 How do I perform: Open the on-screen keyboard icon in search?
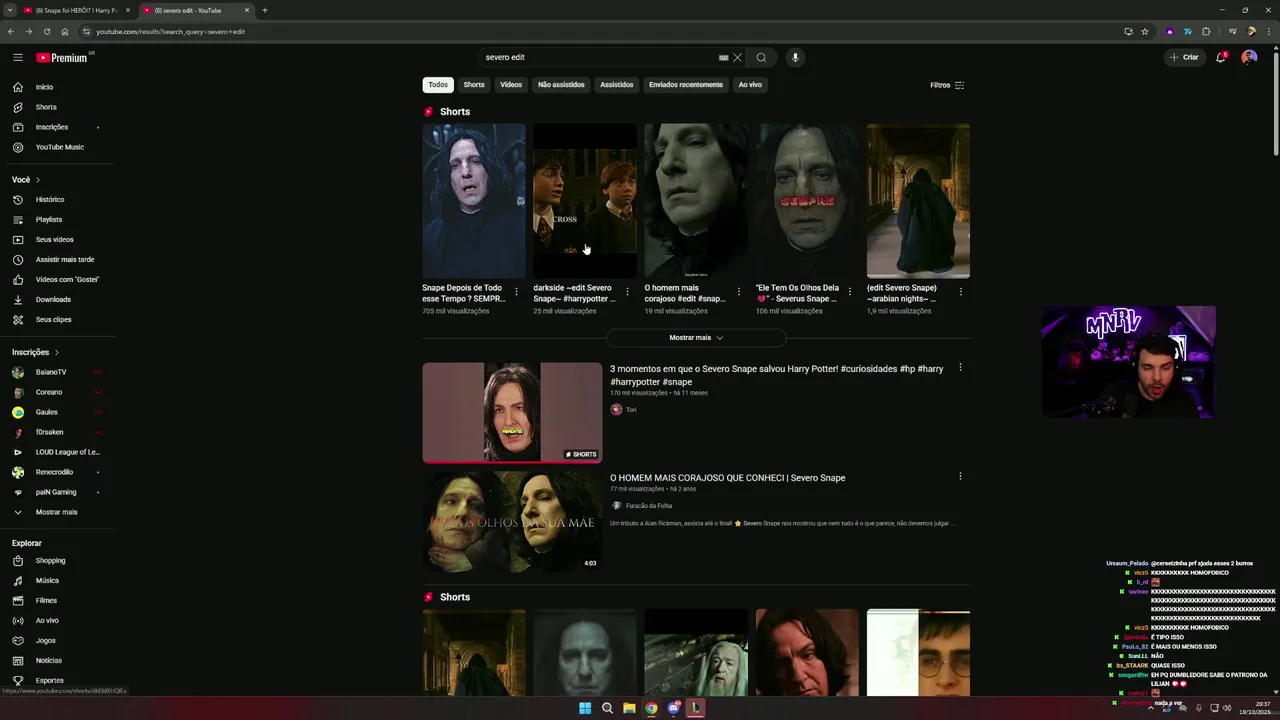coord(723,57)
